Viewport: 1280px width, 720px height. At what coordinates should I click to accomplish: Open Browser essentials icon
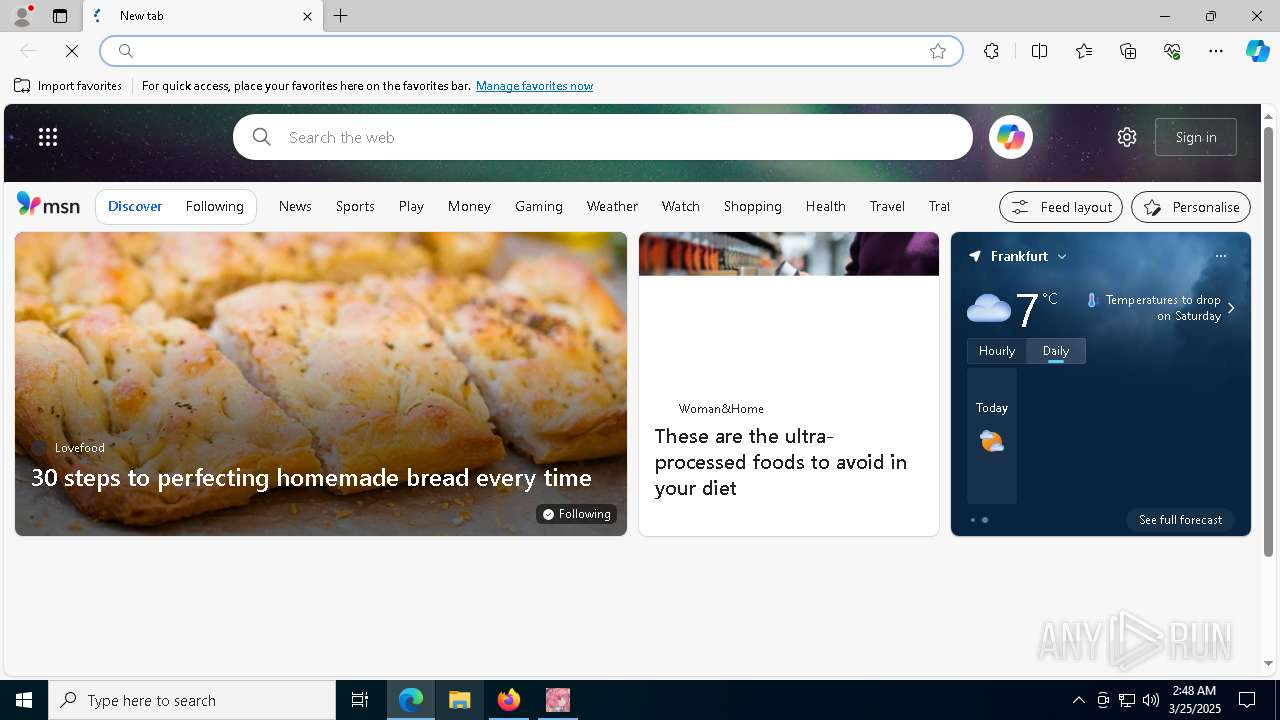[1172, 51]
